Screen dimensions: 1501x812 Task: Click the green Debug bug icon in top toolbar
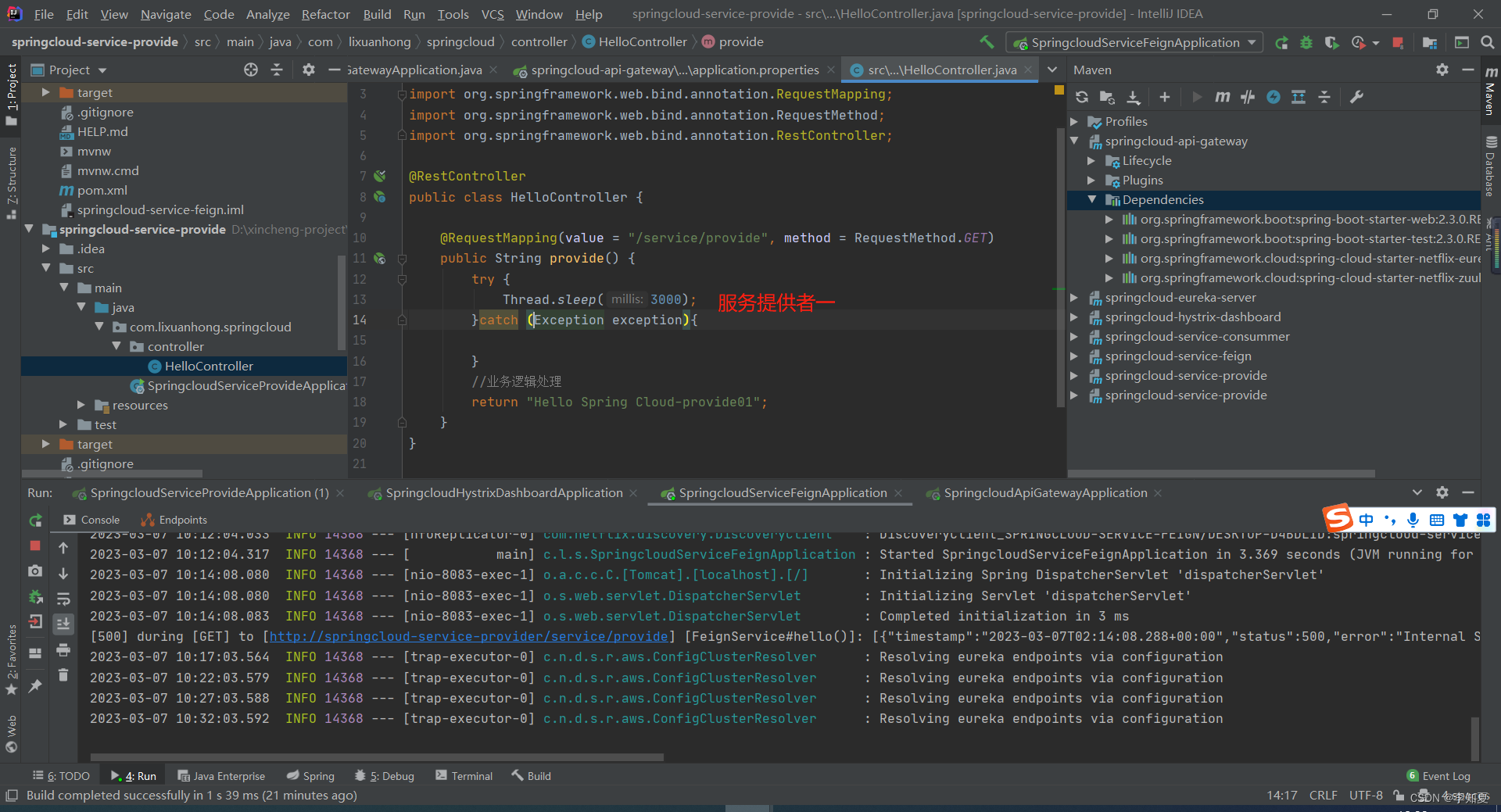(x=1306, y=42)
